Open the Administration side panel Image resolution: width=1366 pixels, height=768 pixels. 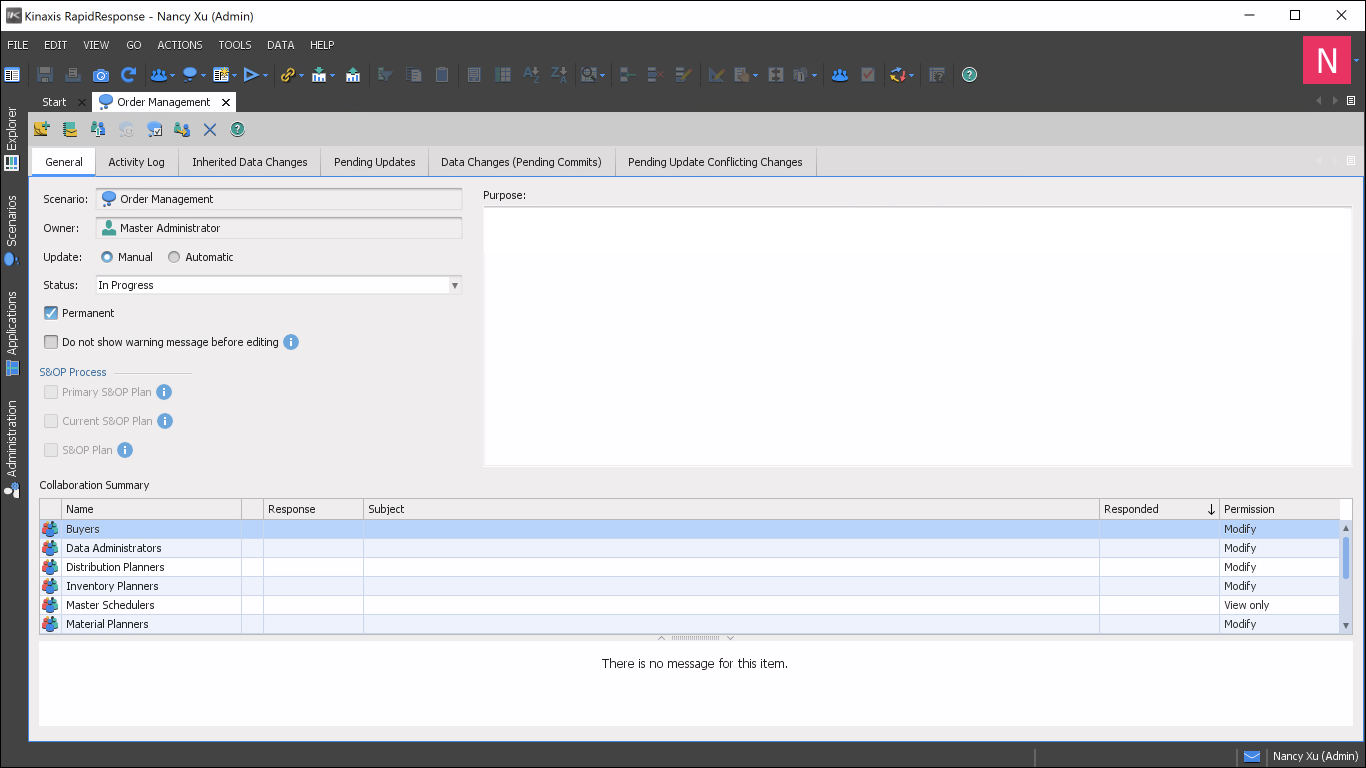coord(12,449)
